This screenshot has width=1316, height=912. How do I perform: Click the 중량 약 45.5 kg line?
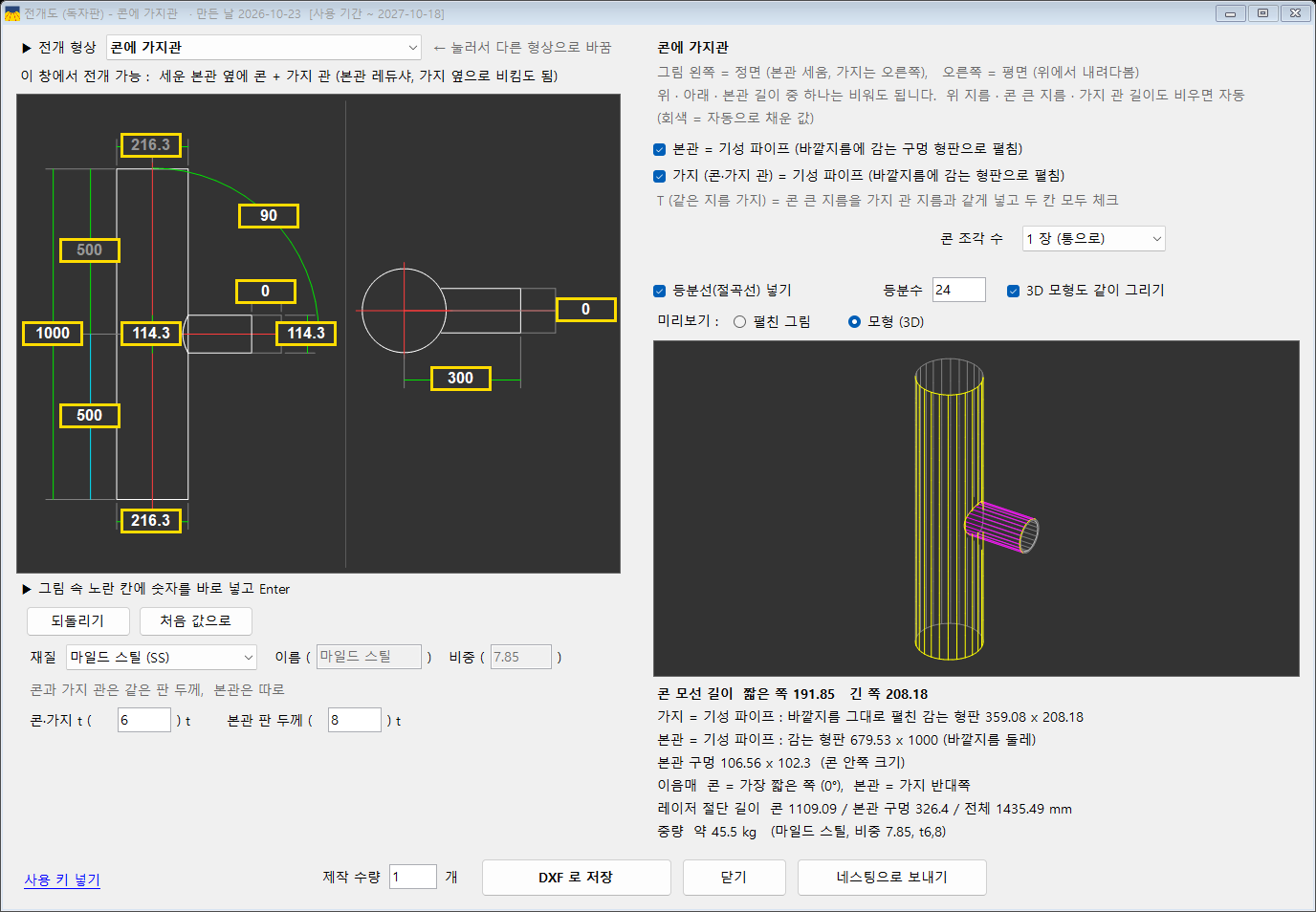click(801, 832)
